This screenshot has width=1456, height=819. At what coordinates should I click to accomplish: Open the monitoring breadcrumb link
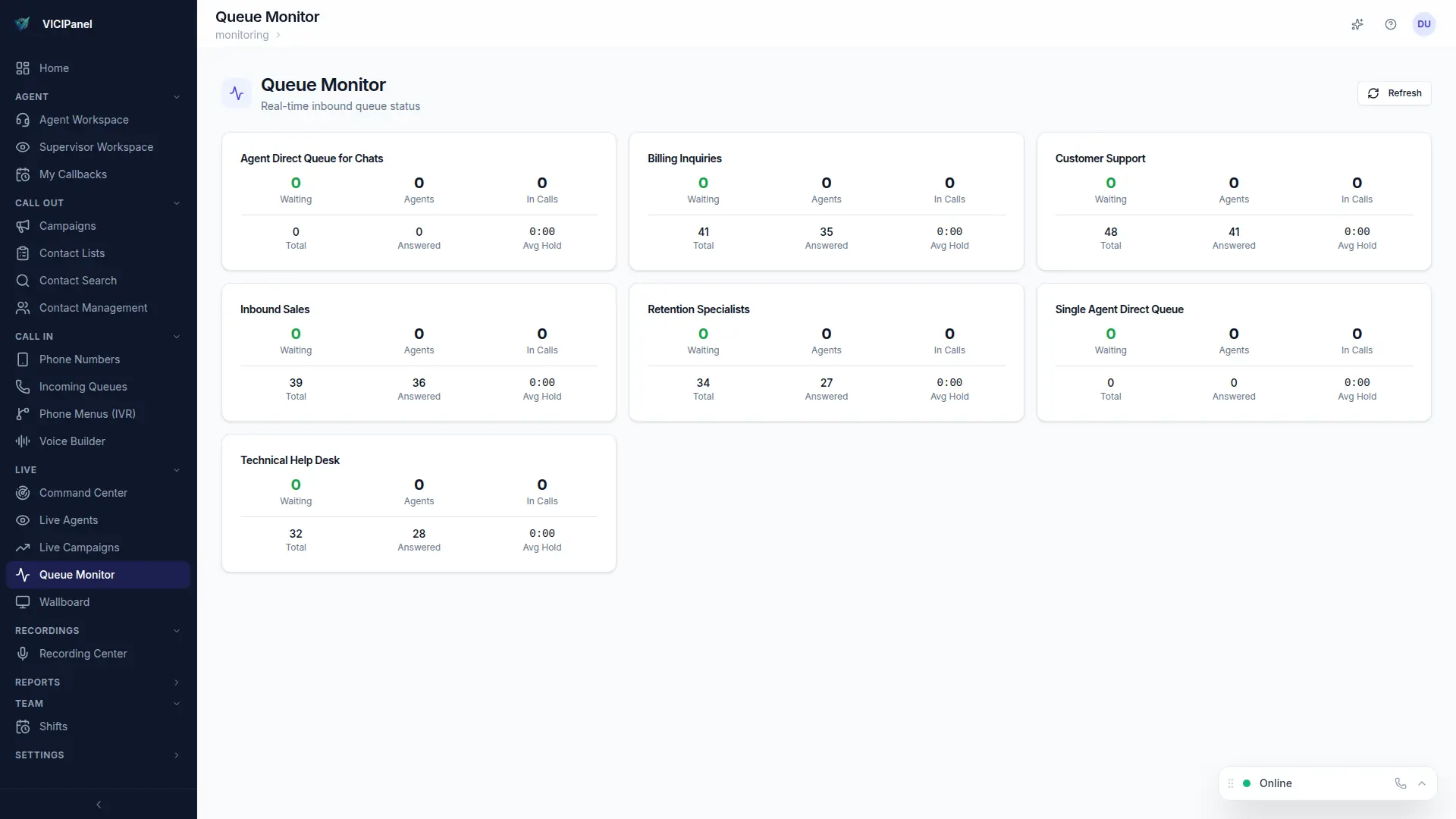[x=241, y=35]
